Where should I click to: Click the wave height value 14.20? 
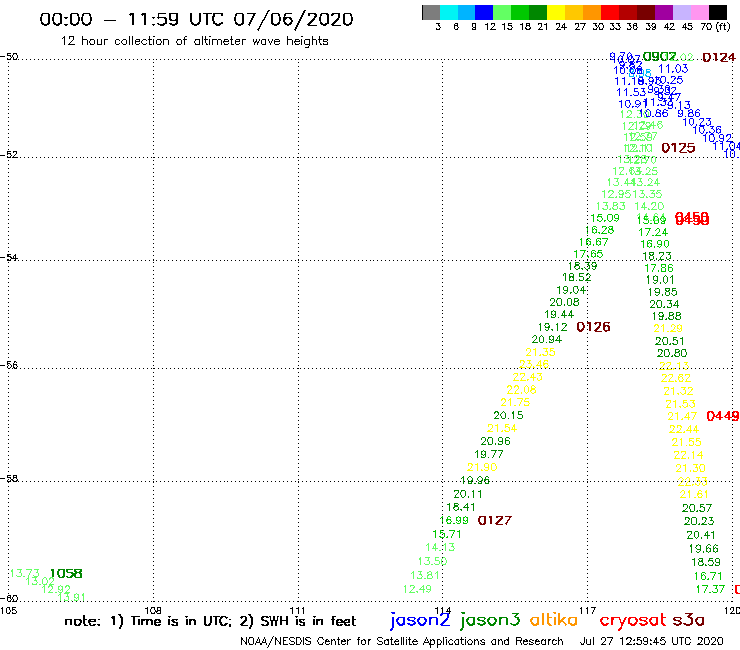point(649,206)
